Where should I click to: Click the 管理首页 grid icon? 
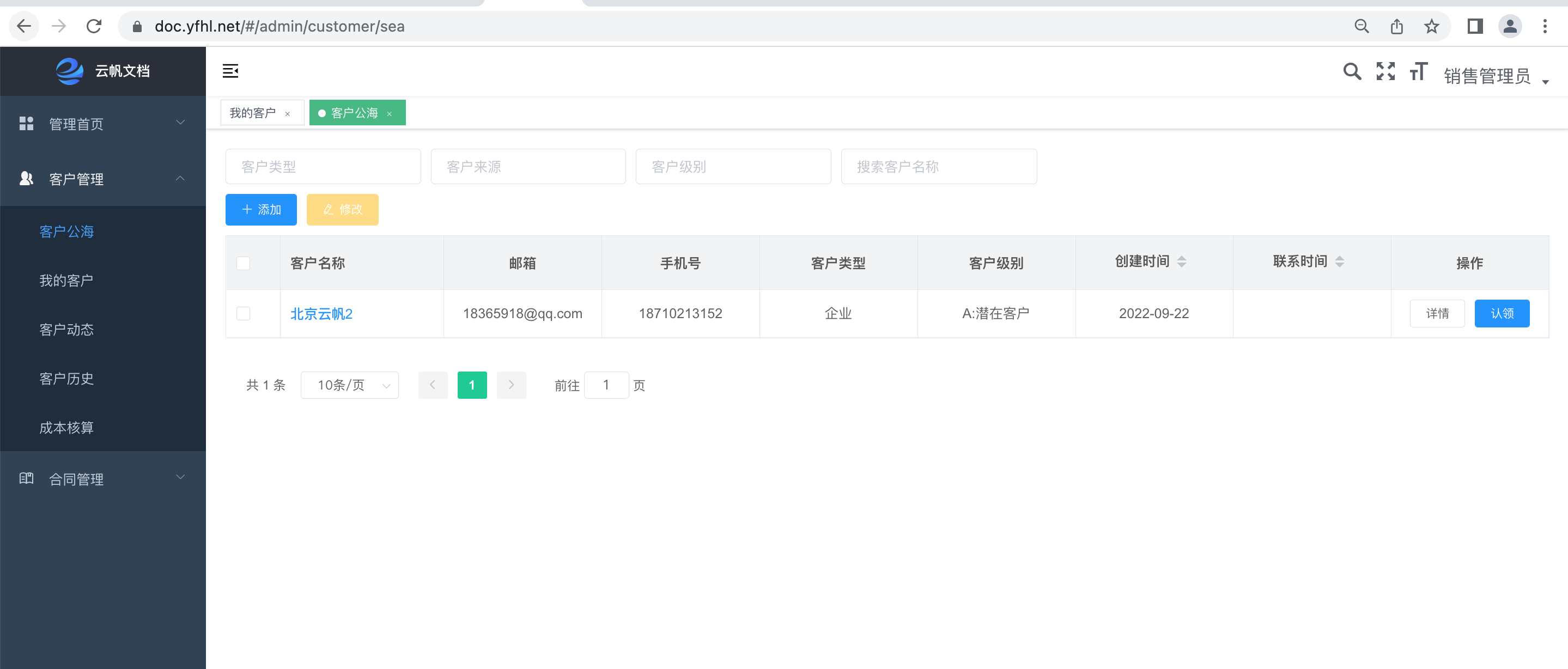point(26,124)
